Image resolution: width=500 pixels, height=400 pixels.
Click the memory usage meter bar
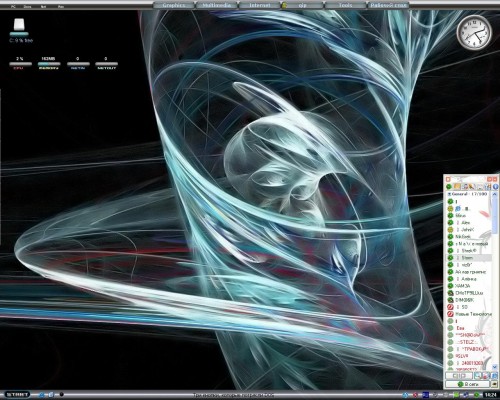pos(49,64)
